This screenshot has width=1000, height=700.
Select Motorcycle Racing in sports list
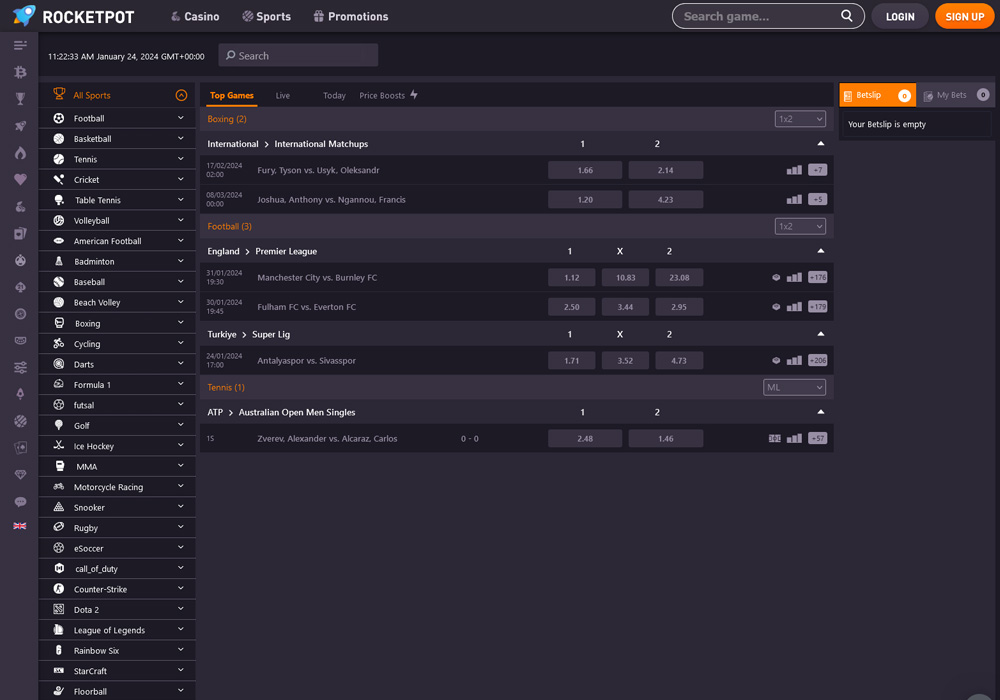[117, 487]
